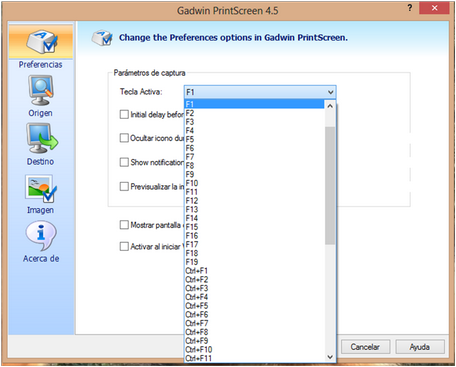
Task: Enable Initial delay before capture checkbox
Action: (x=124, y=115)
